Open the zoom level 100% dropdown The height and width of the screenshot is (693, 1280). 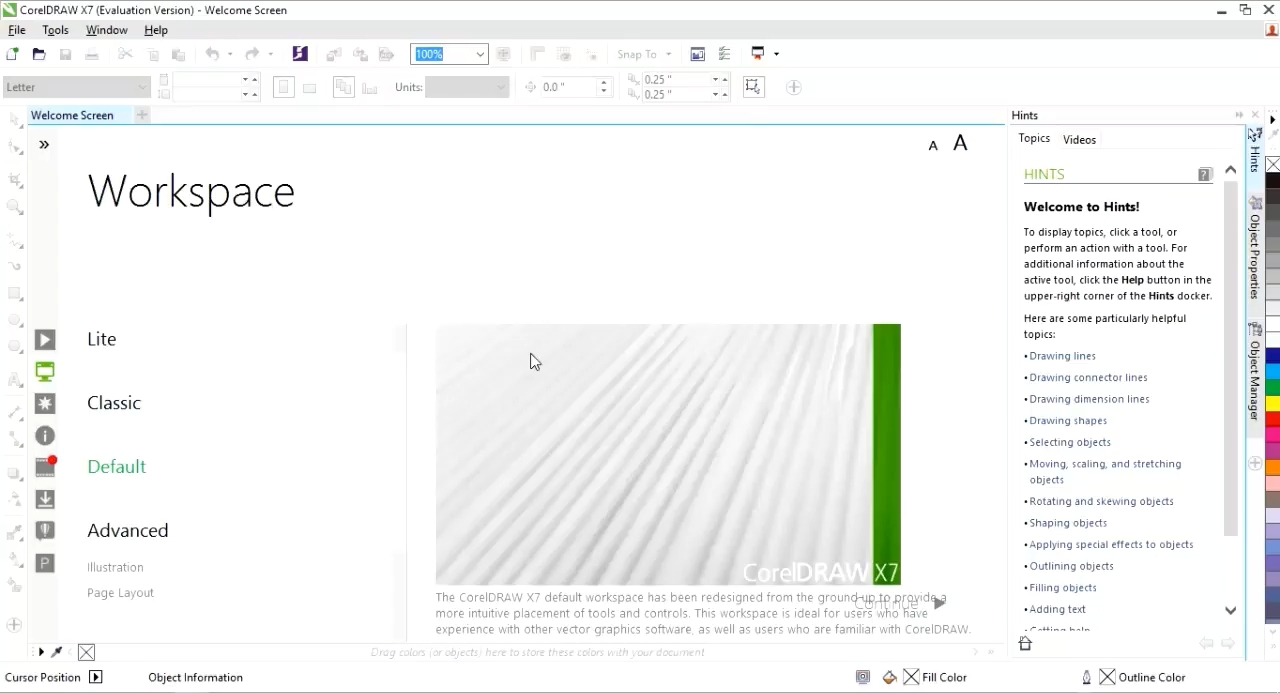pos(480,54)
